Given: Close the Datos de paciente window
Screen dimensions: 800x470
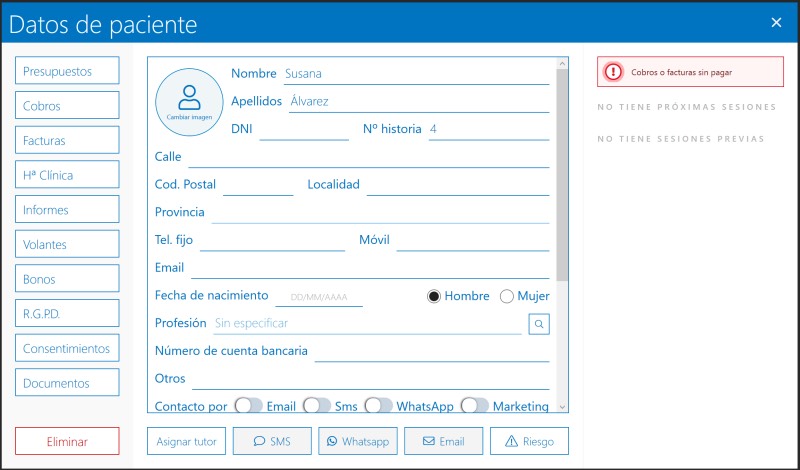Looking at the screenshot, I should coord(776,23).
